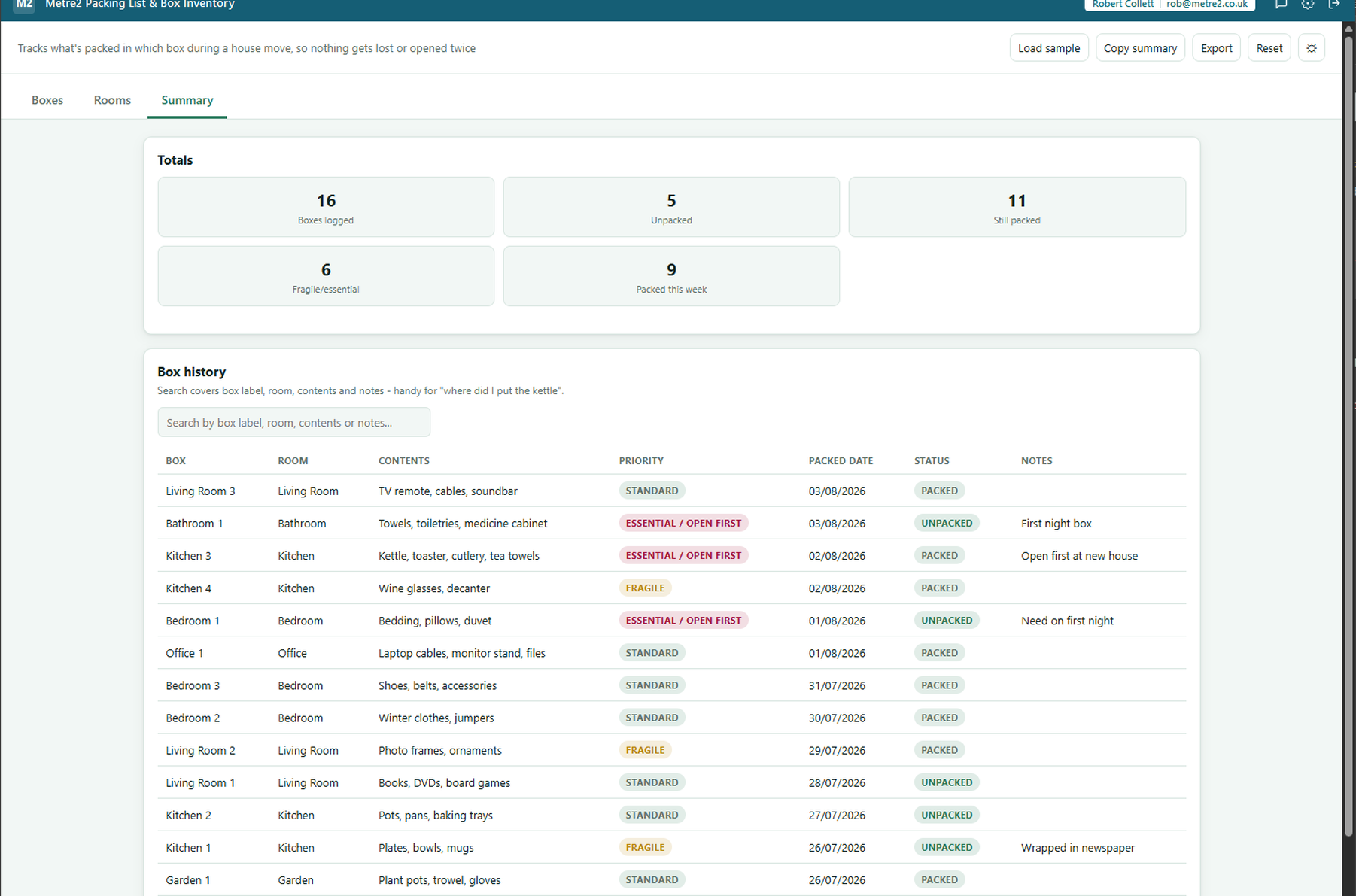Click the Fragile/essential total card
Screen dimensions: 1356x896
point(326,276)
